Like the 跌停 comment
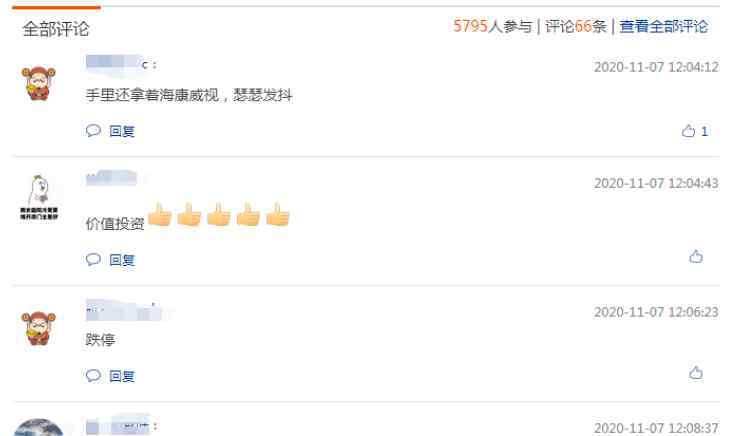This screenshot has height=436, width=747. coord(696,373)
